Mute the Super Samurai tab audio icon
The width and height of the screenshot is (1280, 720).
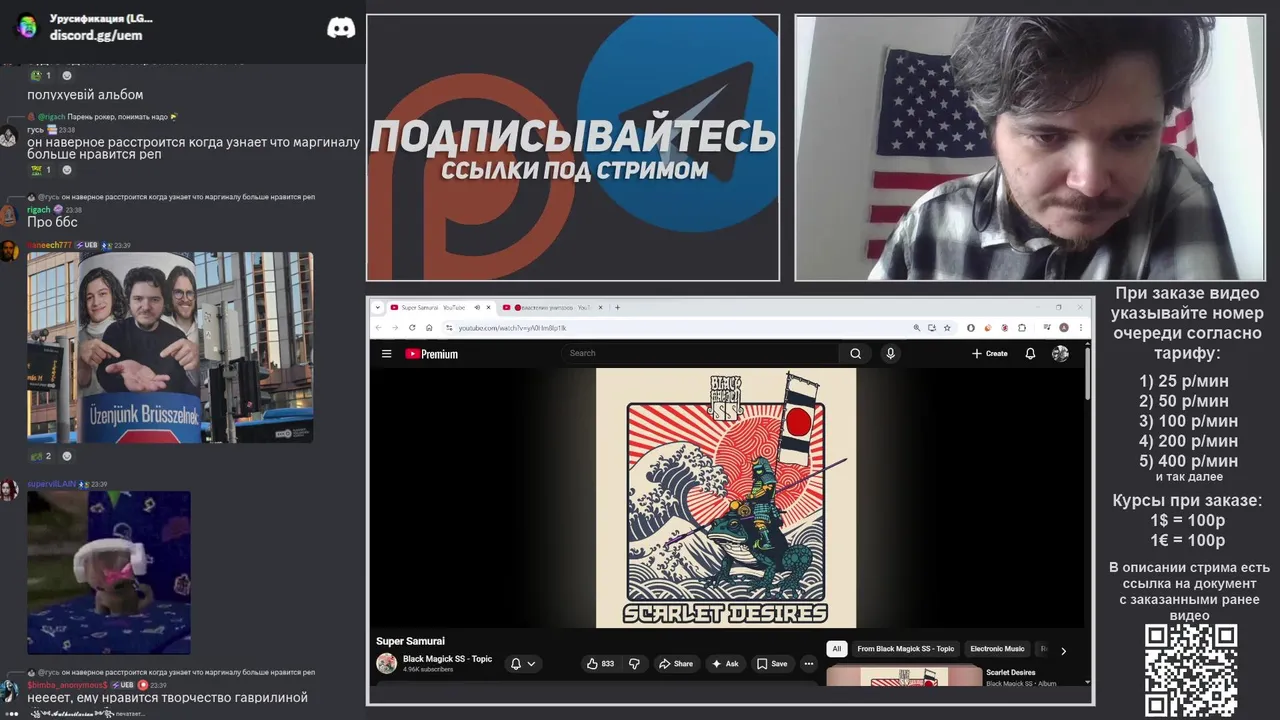[477, 307]
